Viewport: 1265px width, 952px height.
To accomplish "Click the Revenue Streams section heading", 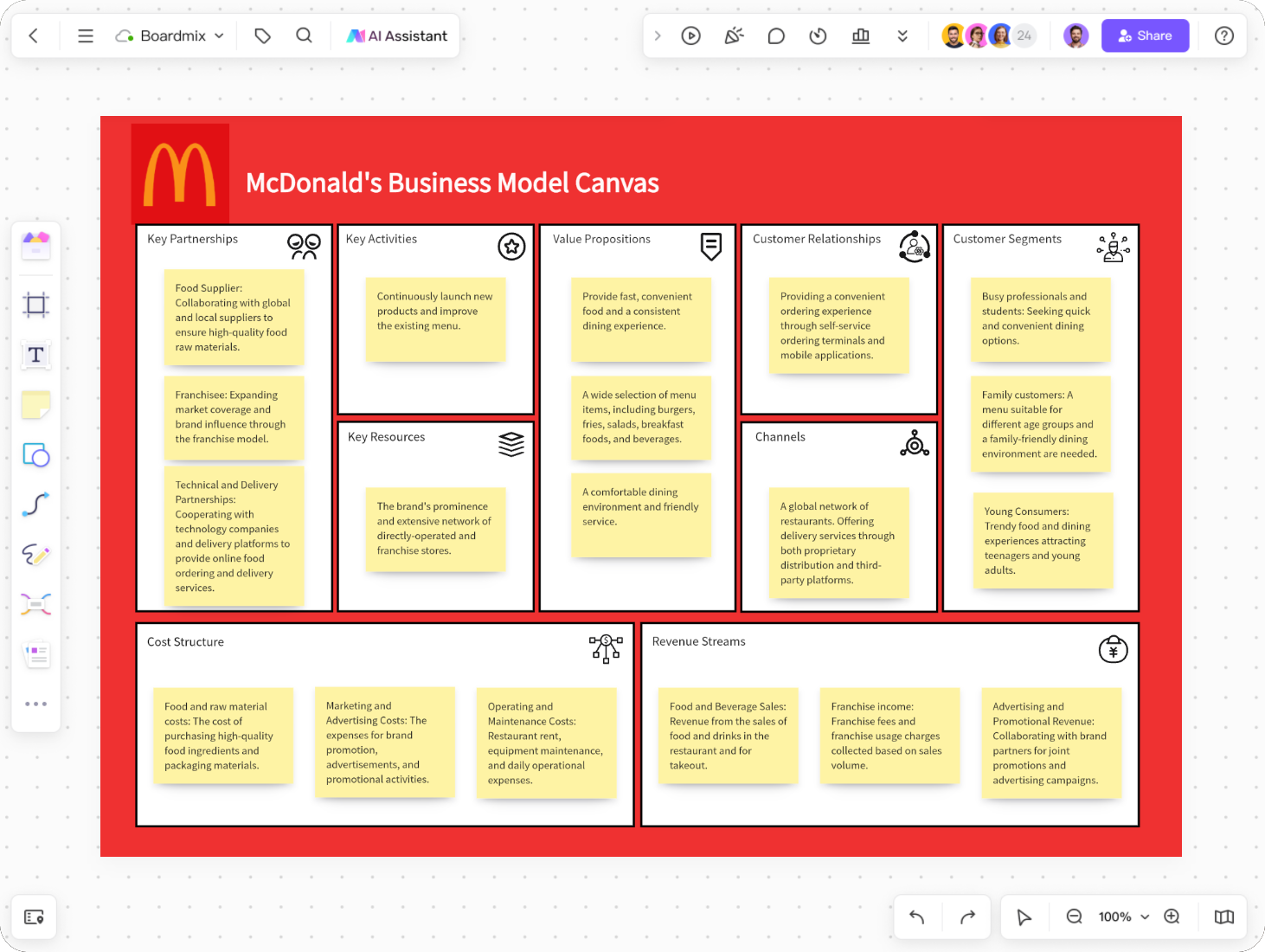I will pyautogui.click(x=698, y=641).
